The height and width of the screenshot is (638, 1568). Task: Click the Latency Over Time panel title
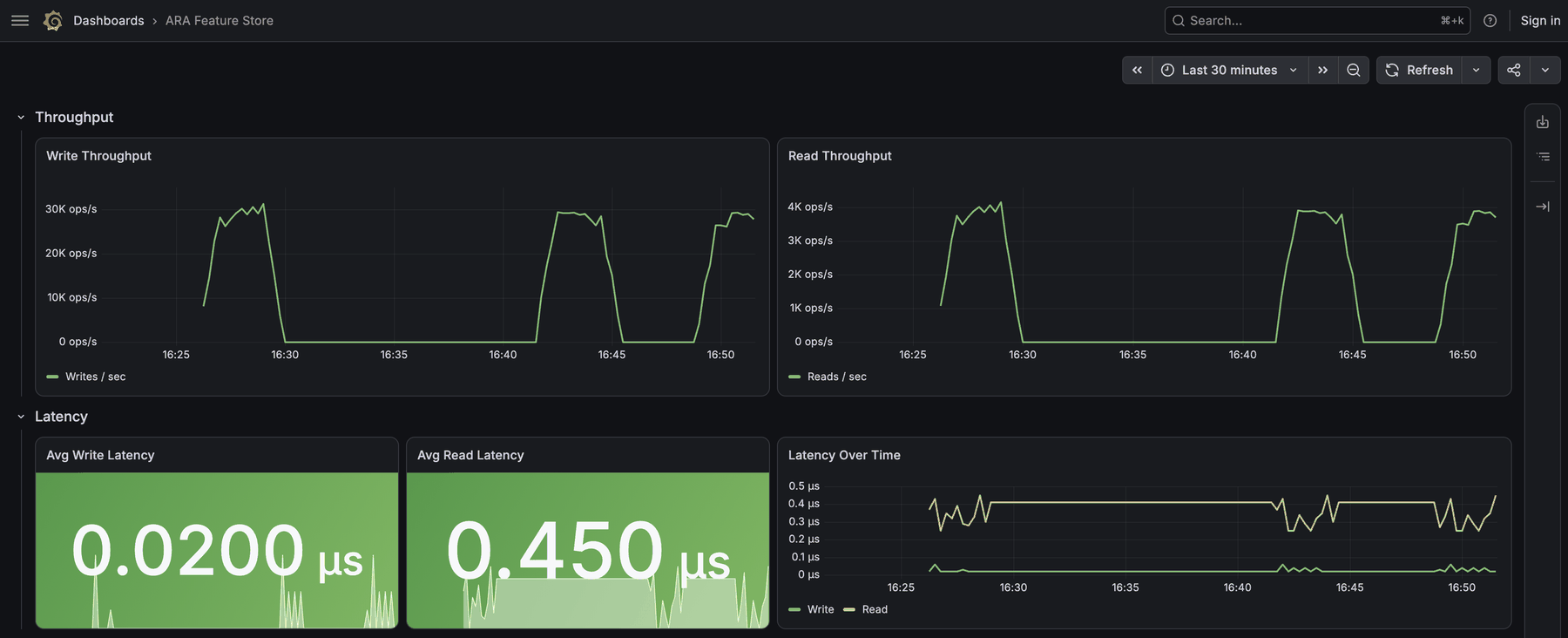tap(844, 455)
